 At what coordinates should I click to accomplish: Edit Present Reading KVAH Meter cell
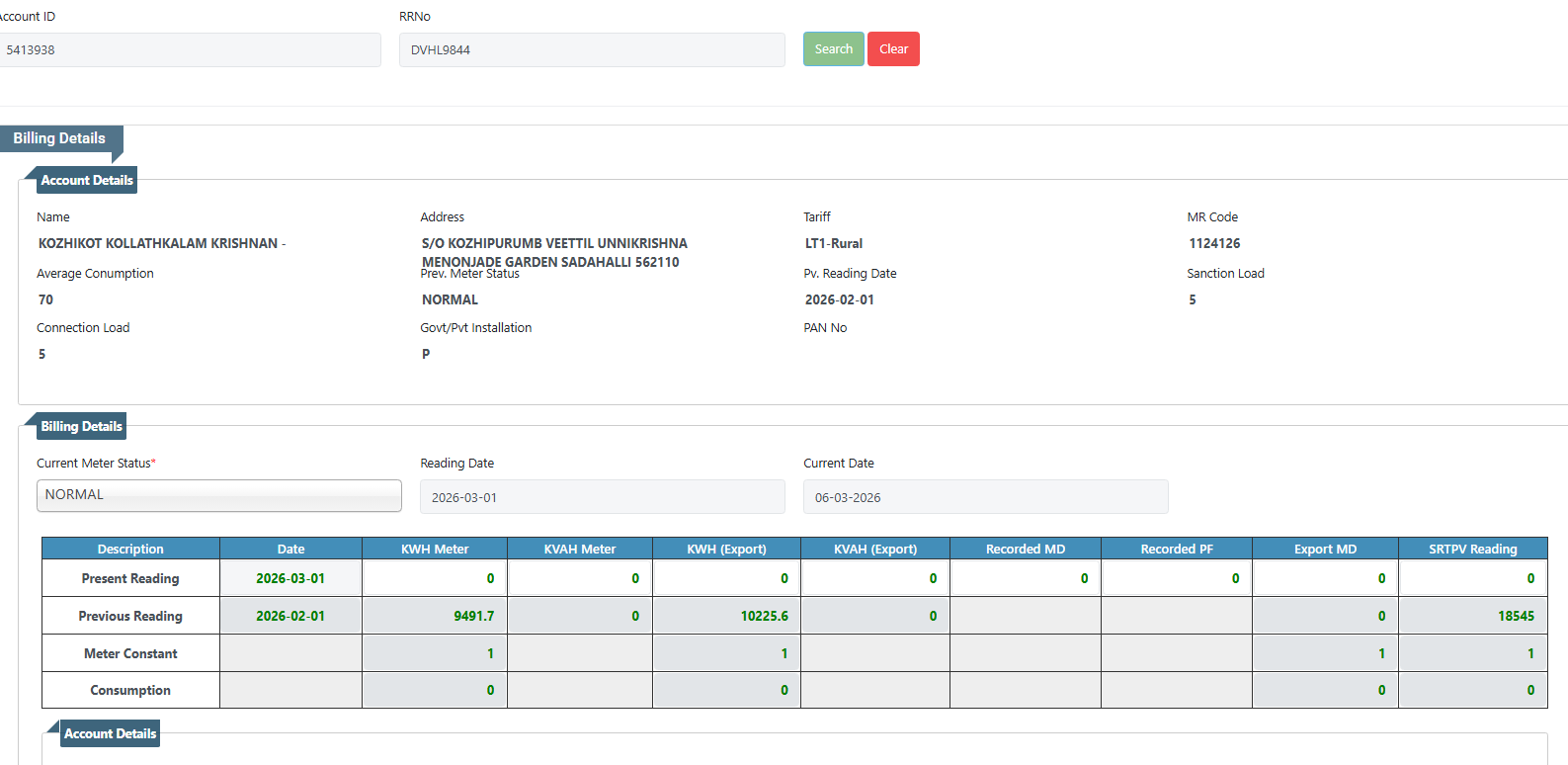pos(580,578)
